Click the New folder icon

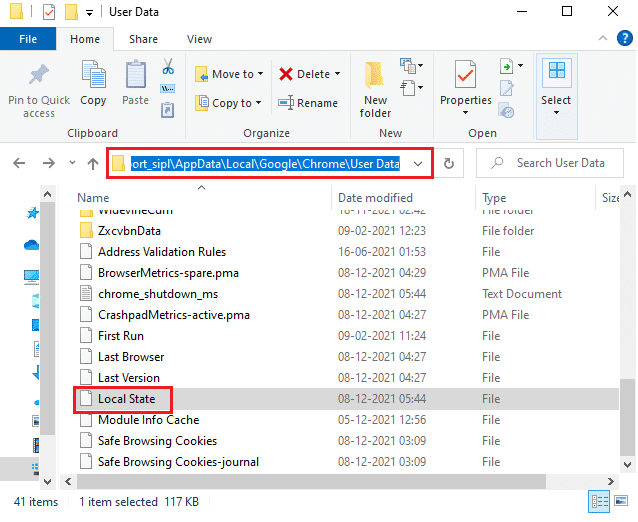pos(374,74)
